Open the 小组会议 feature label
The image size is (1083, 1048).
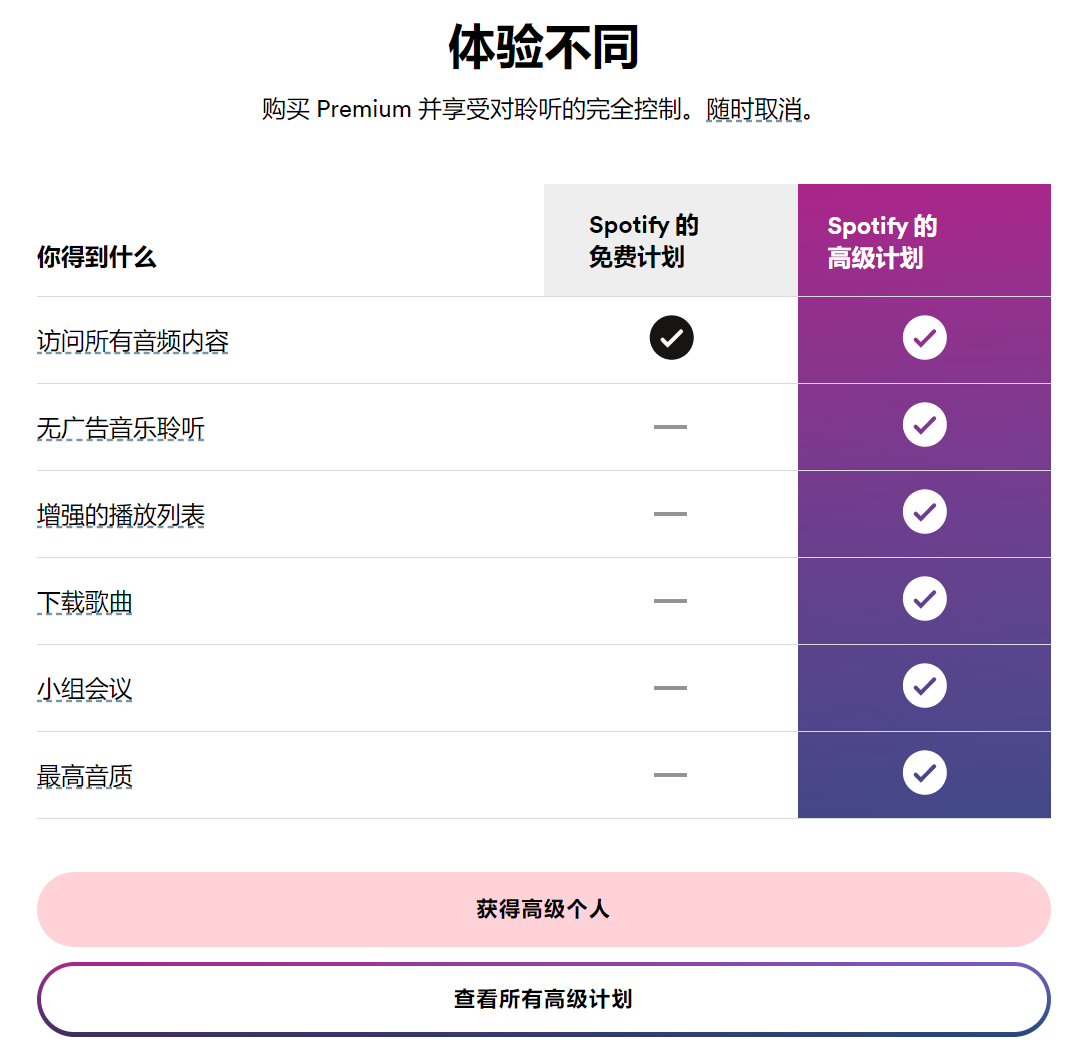(x=85, y=690)
